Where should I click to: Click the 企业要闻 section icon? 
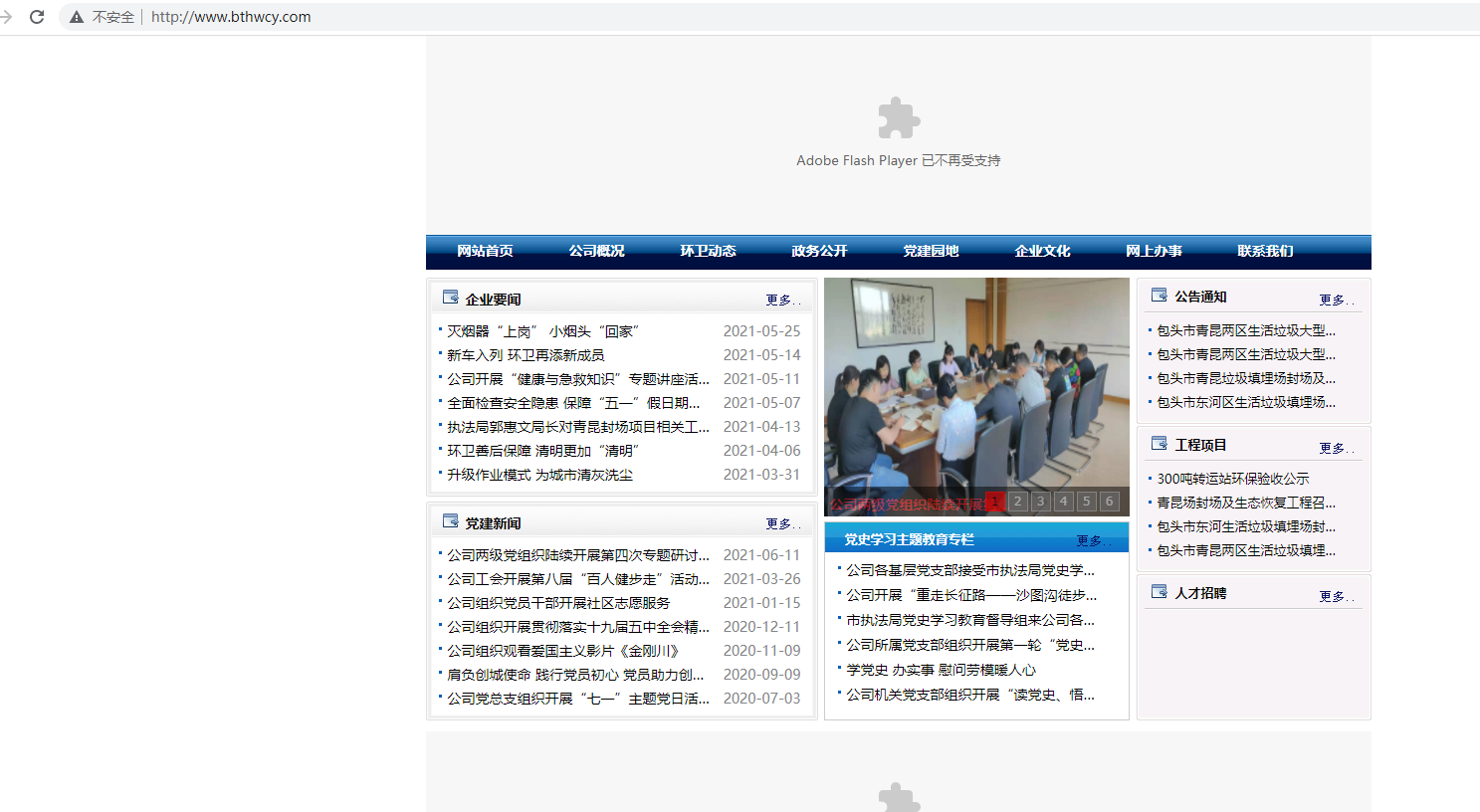click(x=450, y=298)
